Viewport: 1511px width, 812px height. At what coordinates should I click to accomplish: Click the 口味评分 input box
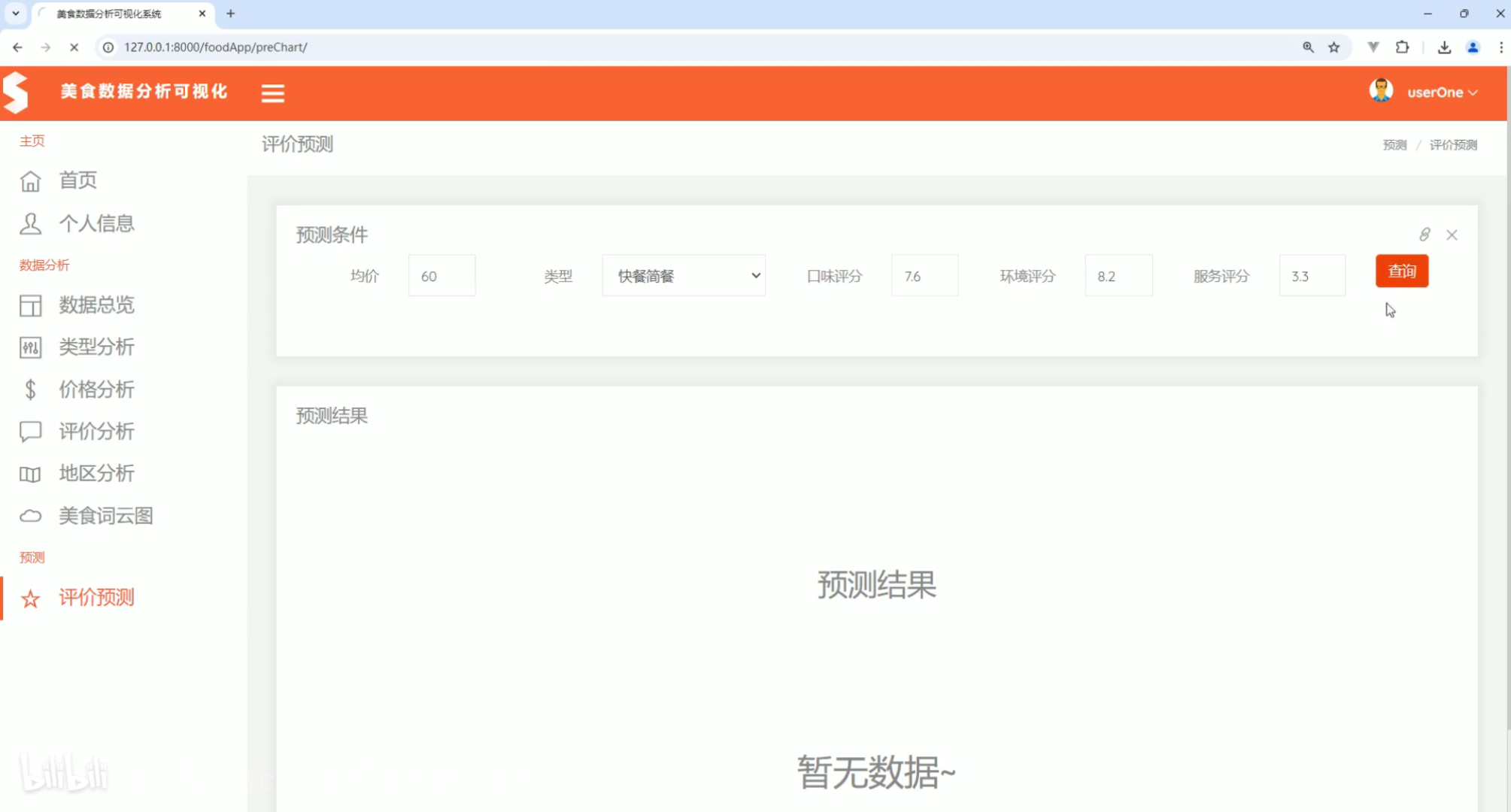[x=924, y=276]
